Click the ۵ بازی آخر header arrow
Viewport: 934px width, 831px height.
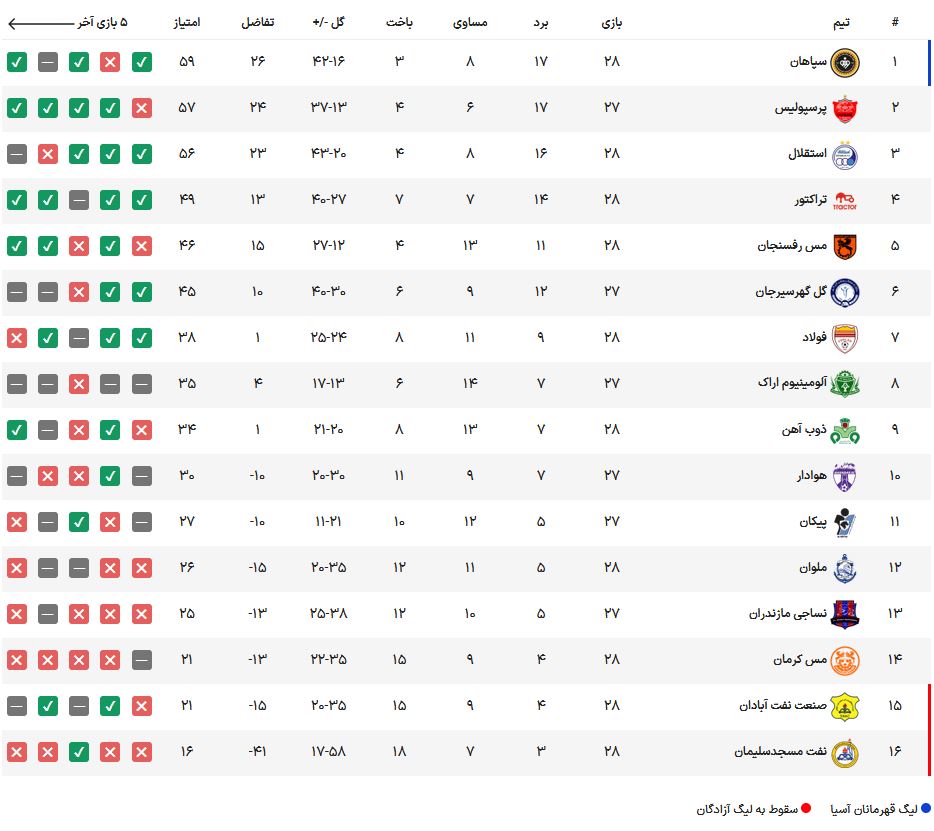(x=40, y=22)
